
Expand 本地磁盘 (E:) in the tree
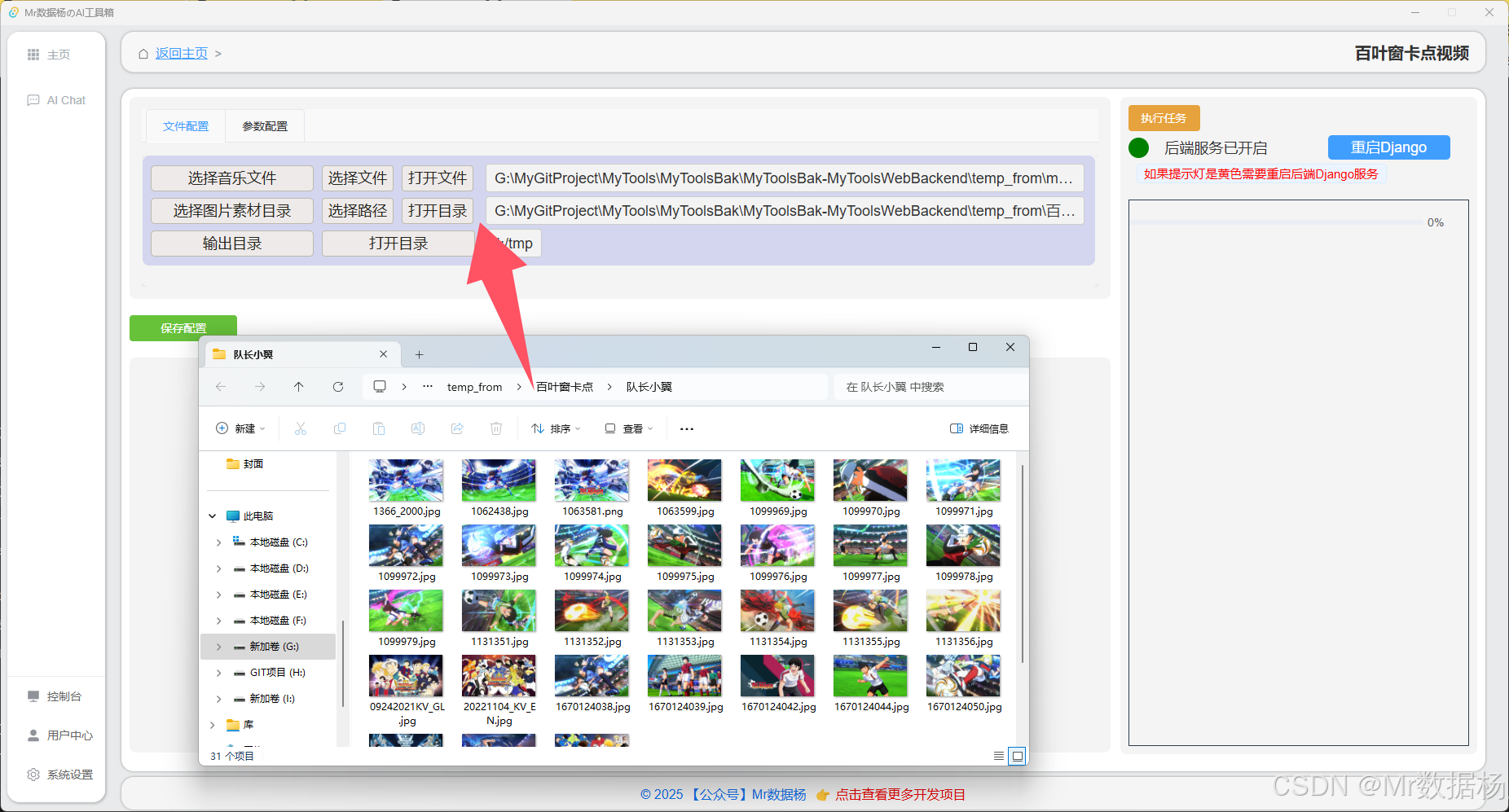click(x=218, y=595)
